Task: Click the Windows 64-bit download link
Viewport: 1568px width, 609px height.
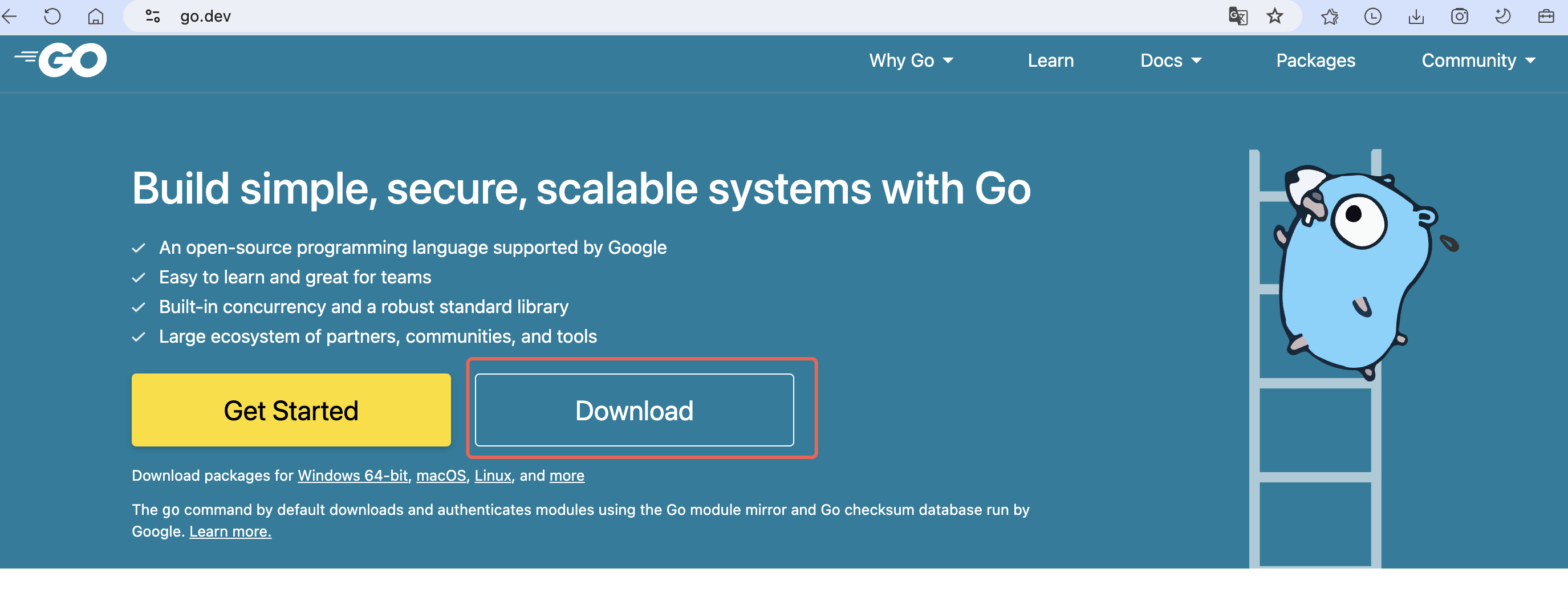Action: click(x=353, y=476)
